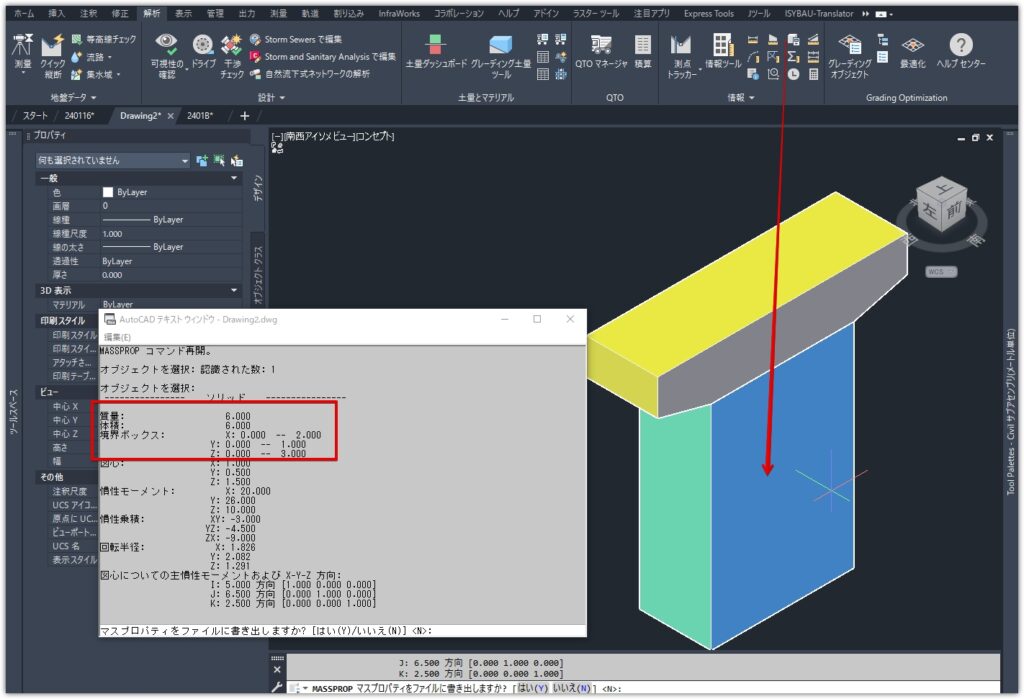
Task: Switch to the 注釈 ribbon tab
Action: [x=88, y=13]
